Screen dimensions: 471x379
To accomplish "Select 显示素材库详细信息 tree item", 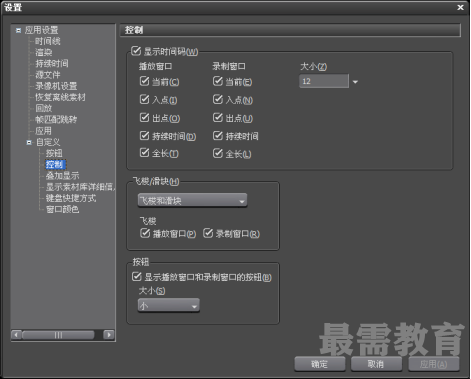I will pos(80,187).
